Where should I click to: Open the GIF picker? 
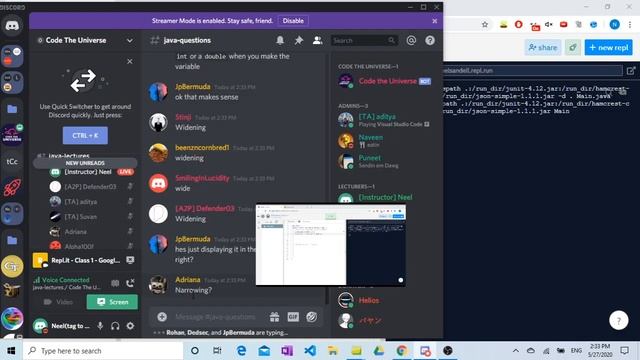click(293, 317)
